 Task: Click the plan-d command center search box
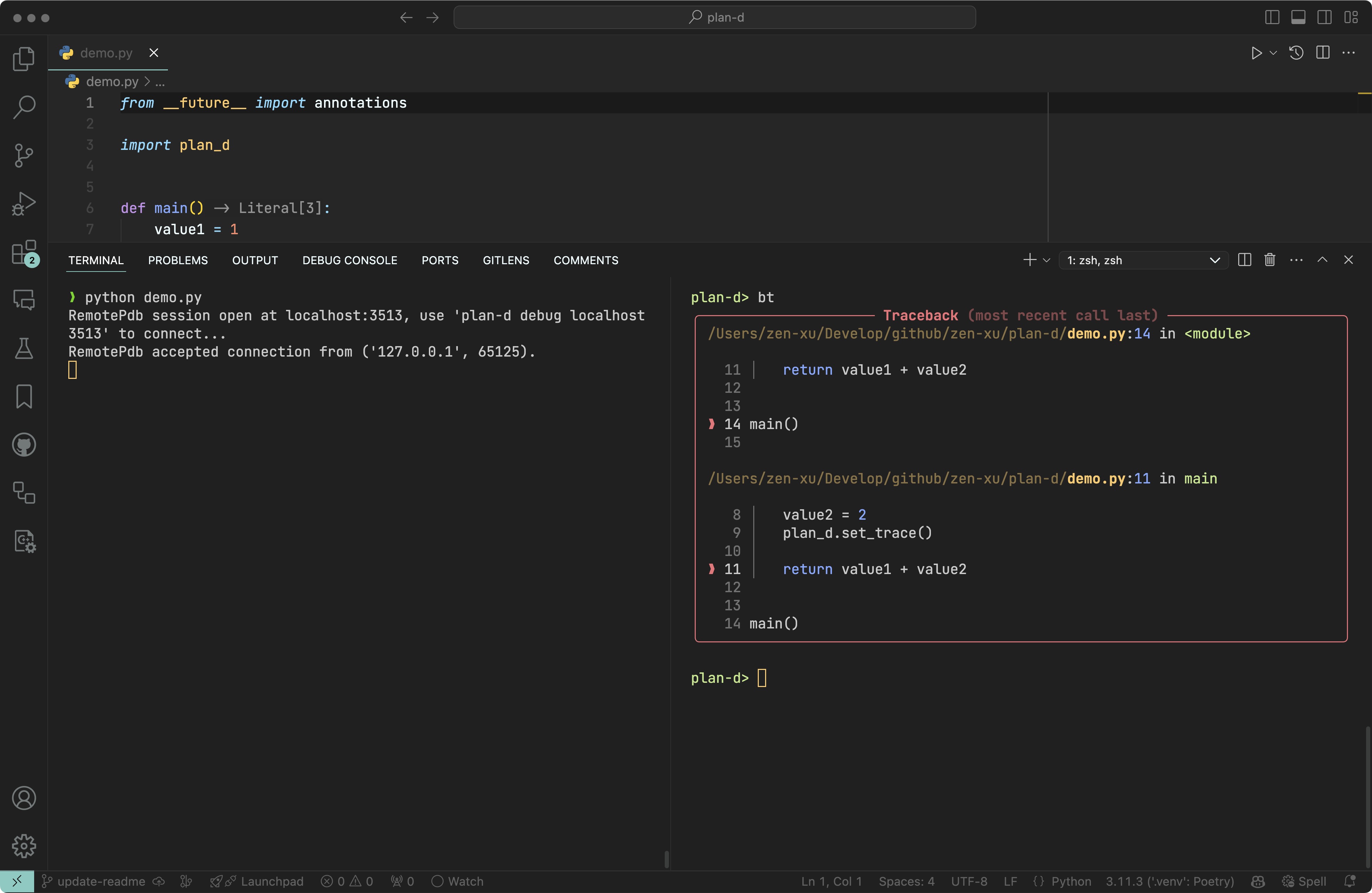pos(714,17)
